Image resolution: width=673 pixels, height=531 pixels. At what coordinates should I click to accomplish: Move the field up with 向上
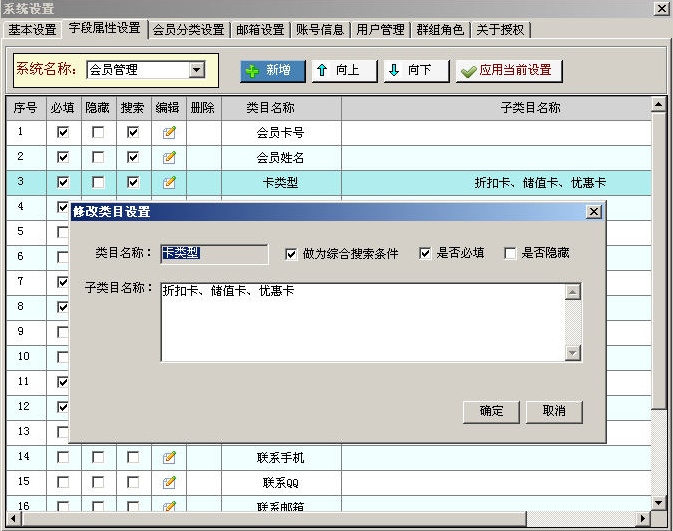(344, 70)
